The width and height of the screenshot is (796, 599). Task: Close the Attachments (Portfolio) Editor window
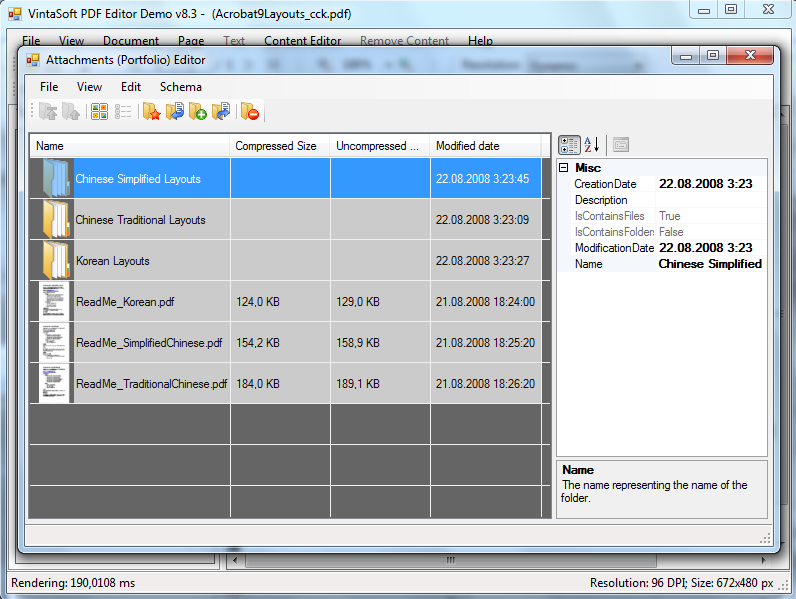[x=750, y=55]
